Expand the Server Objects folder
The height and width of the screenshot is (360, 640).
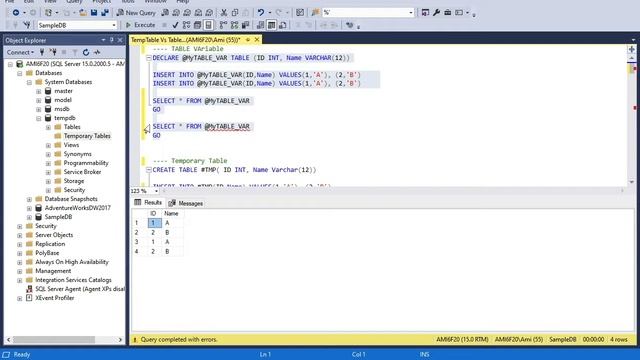(20, 235)
